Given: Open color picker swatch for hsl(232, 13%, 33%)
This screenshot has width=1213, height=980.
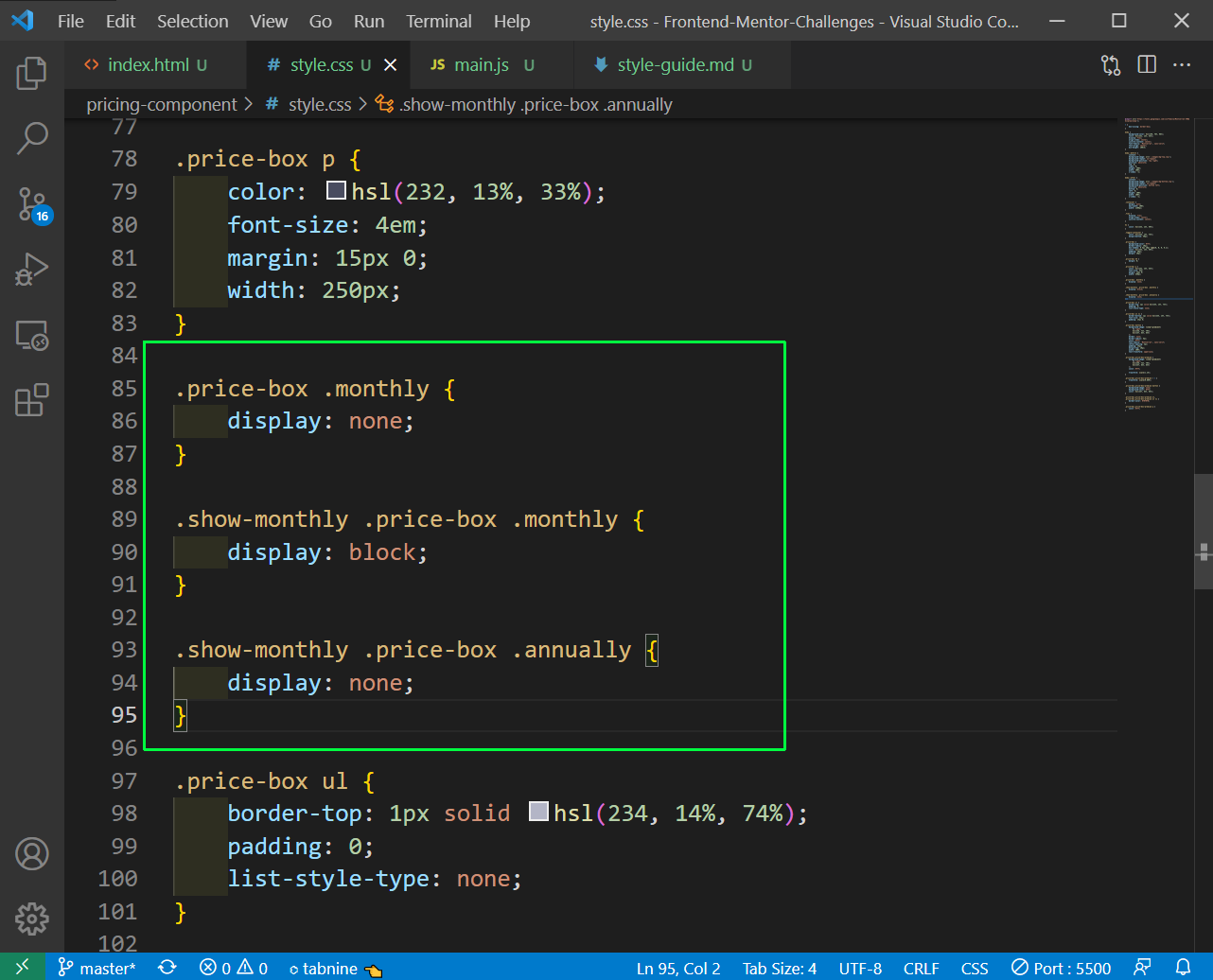Looking at the screenshot, I should [x=336, y=190].
